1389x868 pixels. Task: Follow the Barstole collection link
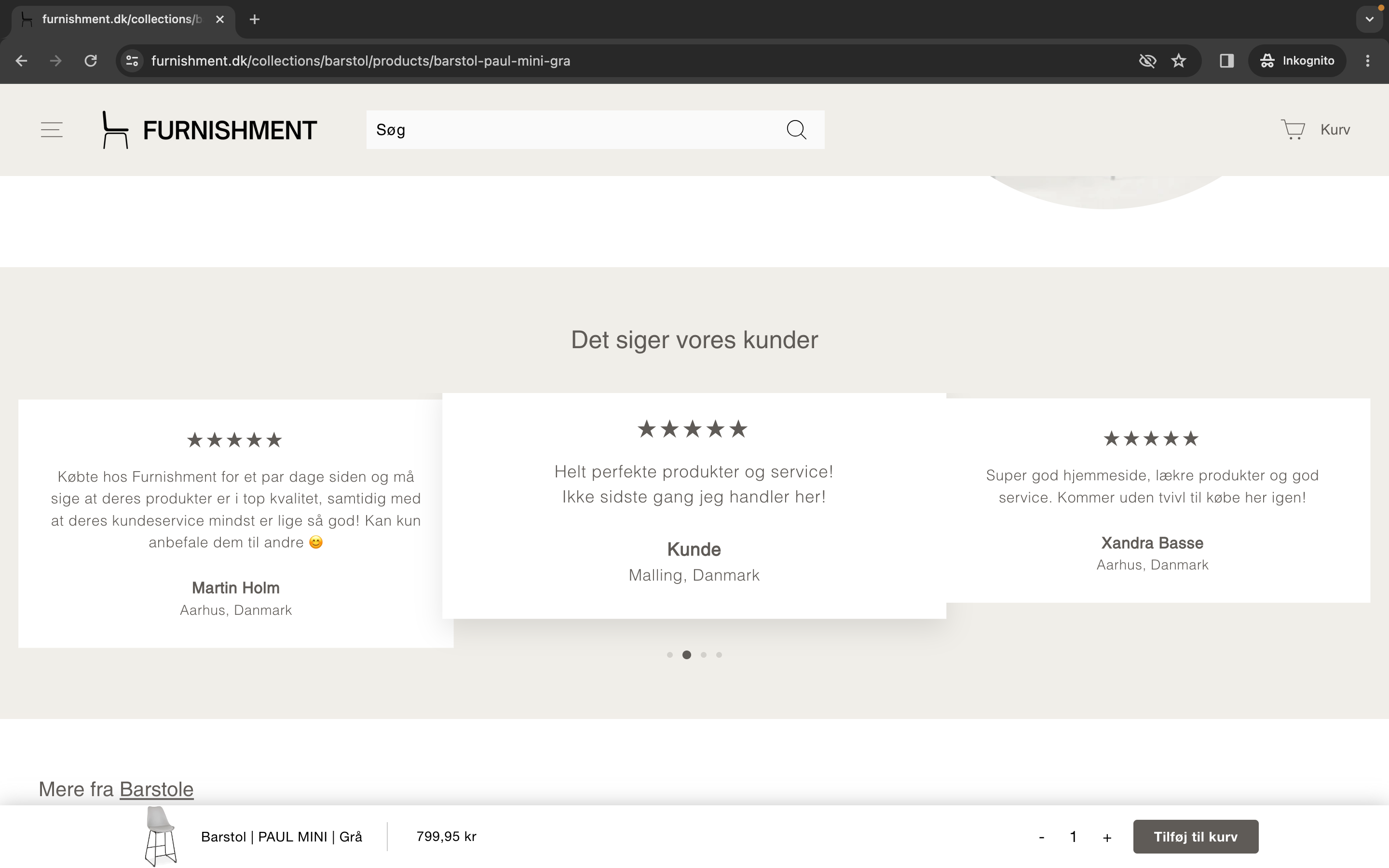point(156,789)
